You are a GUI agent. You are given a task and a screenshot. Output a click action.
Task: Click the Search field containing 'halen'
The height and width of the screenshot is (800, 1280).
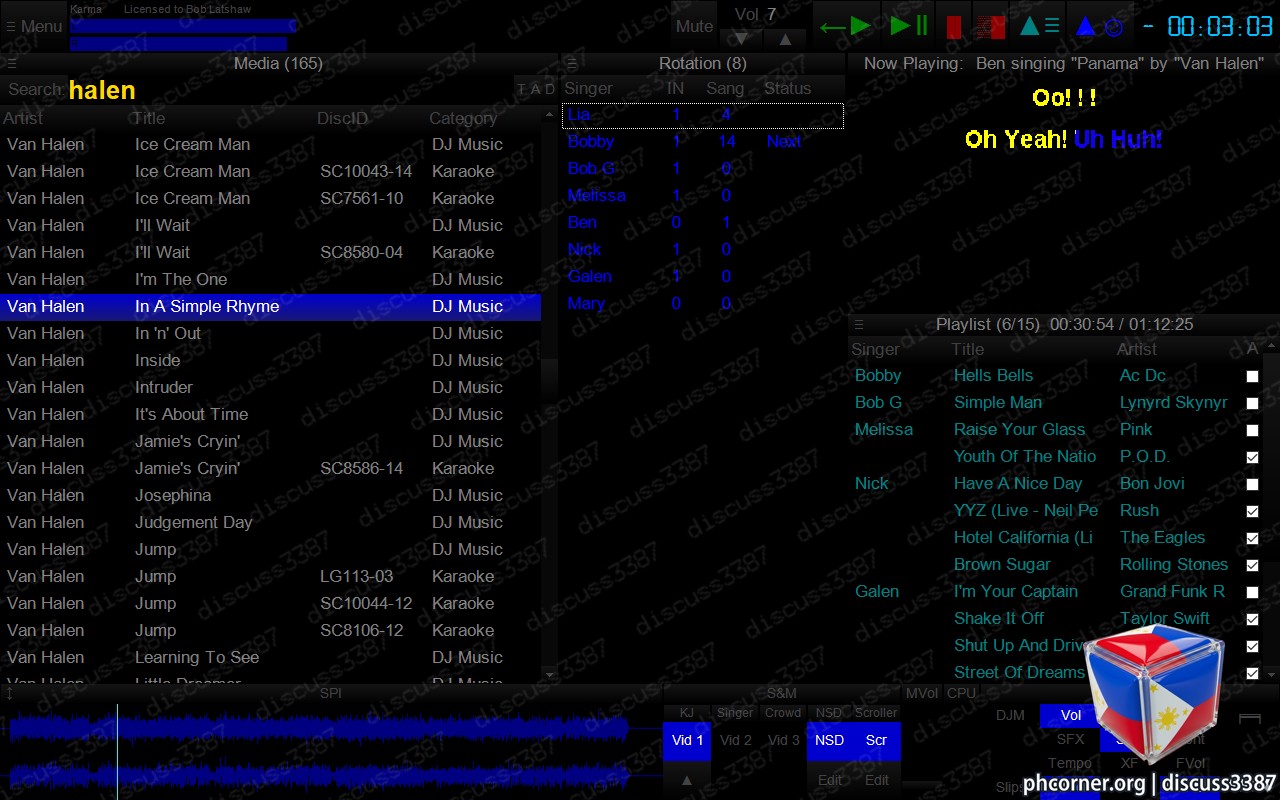click(x=290, y=90)
